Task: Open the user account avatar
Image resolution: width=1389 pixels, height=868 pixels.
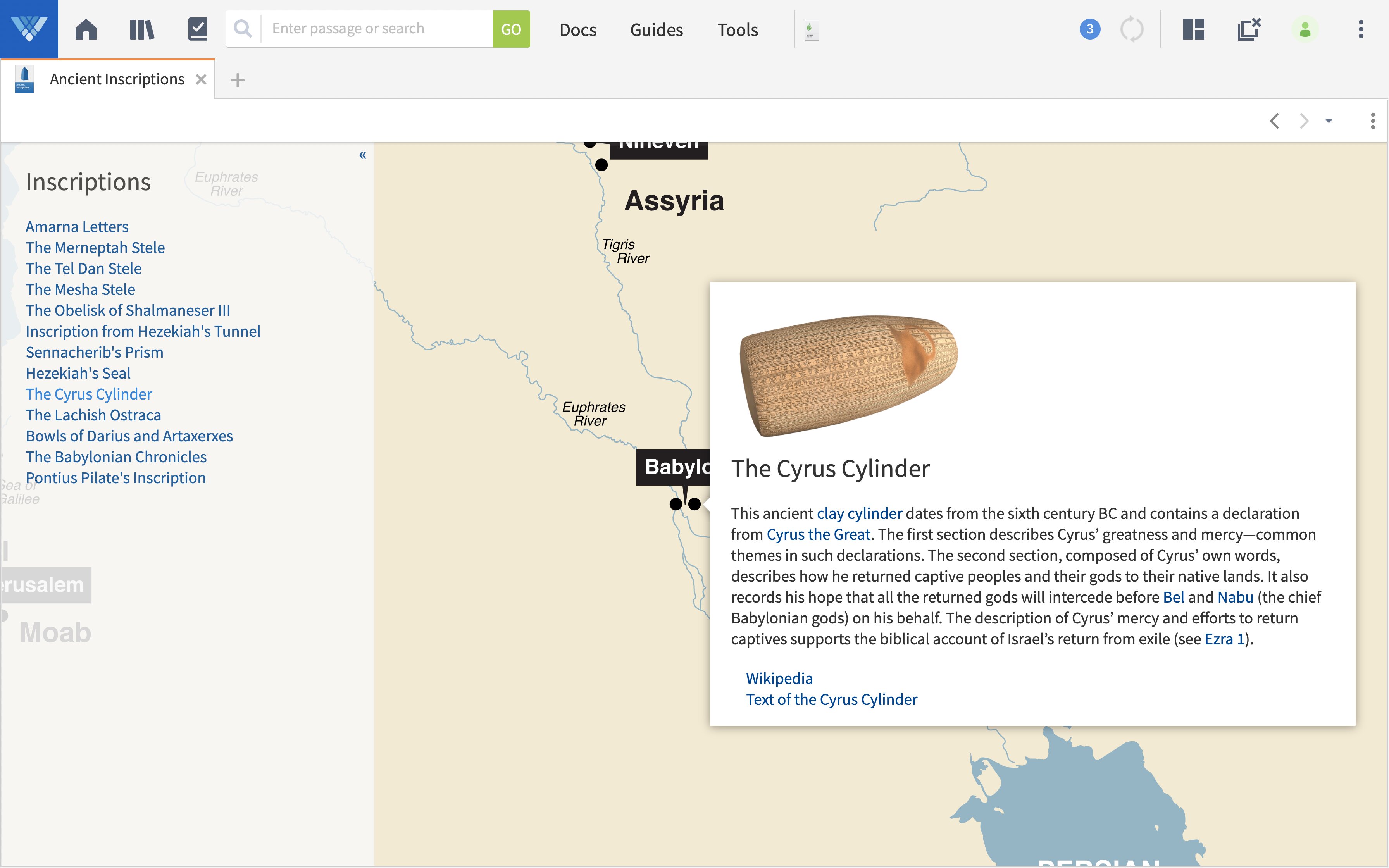Action: pyautogui.click(x=1305, y=29)
